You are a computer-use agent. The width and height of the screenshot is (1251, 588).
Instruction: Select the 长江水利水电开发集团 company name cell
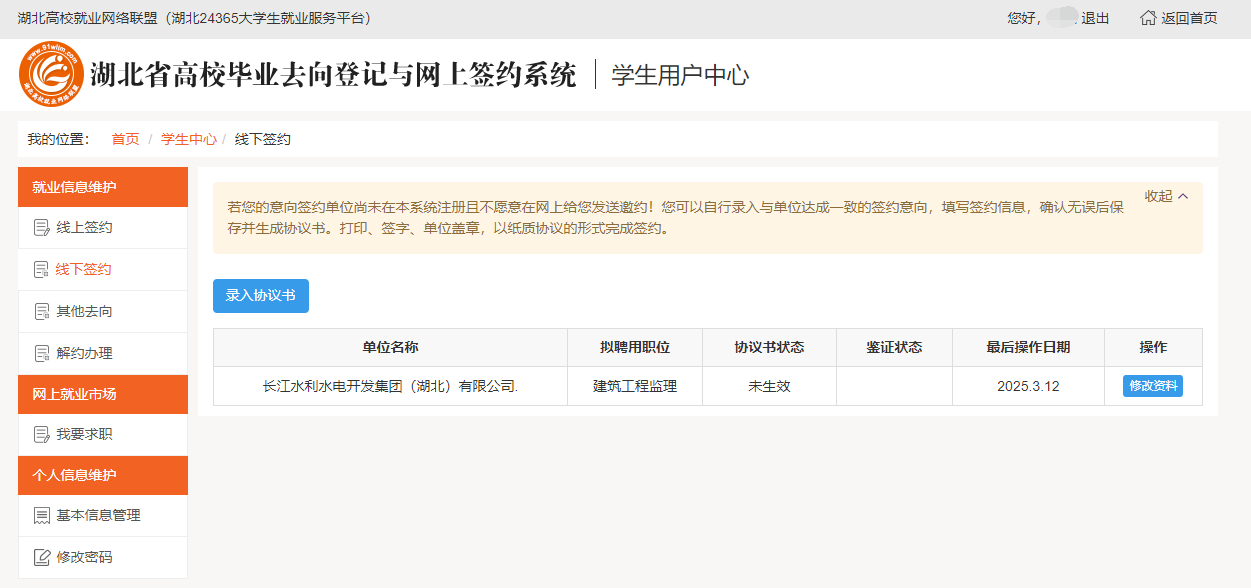pyautogui.click(x=390, y=386)
